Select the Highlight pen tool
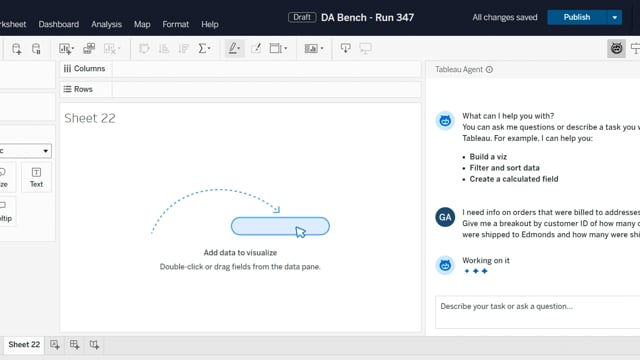640x360 pixels. (x=234, y=49)
